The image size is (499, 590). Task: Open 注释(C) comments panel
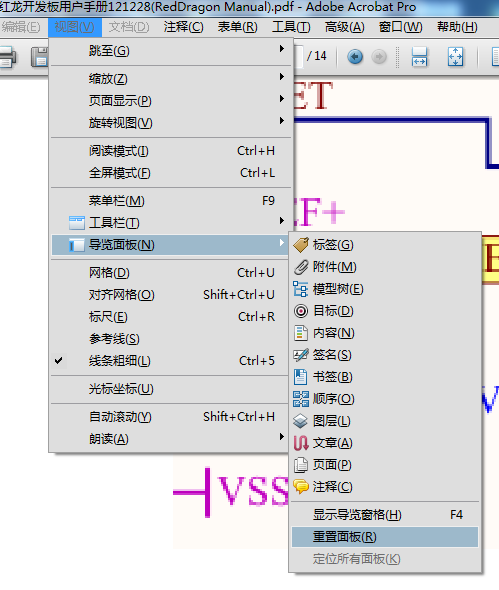coord(385,487)
